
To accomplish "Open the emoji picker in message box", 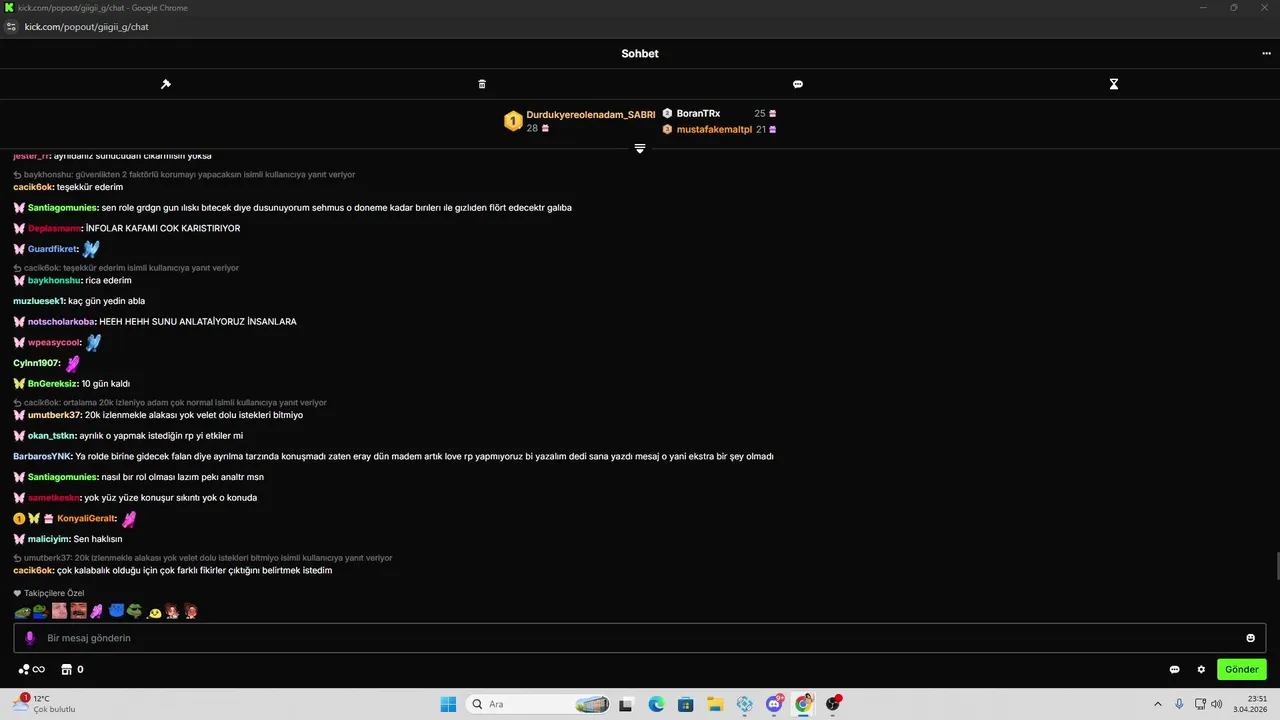I will click(1250, 638).
